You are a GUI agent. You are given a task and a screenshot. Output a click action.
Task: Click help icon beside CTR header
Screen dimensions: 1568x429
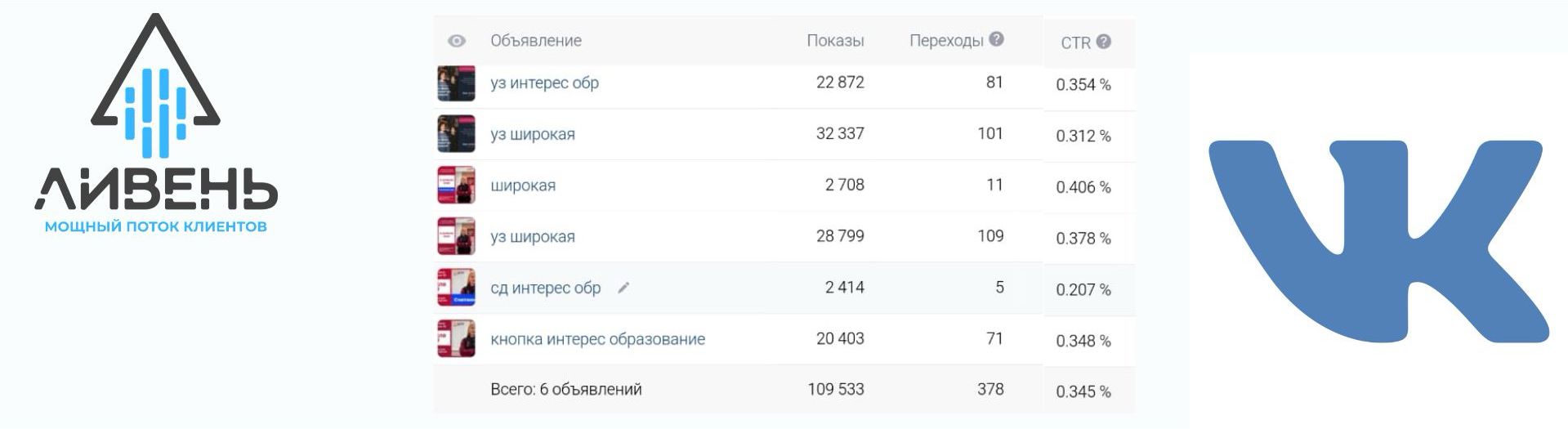click(x=1104, y=42)
